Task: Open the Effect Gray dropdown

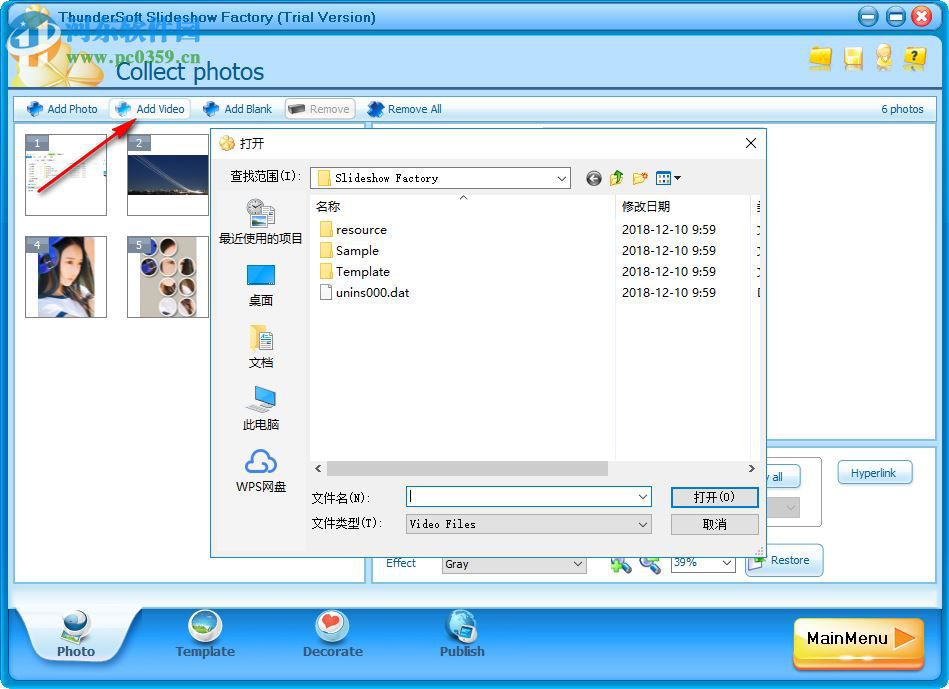Action: point(580,564)
